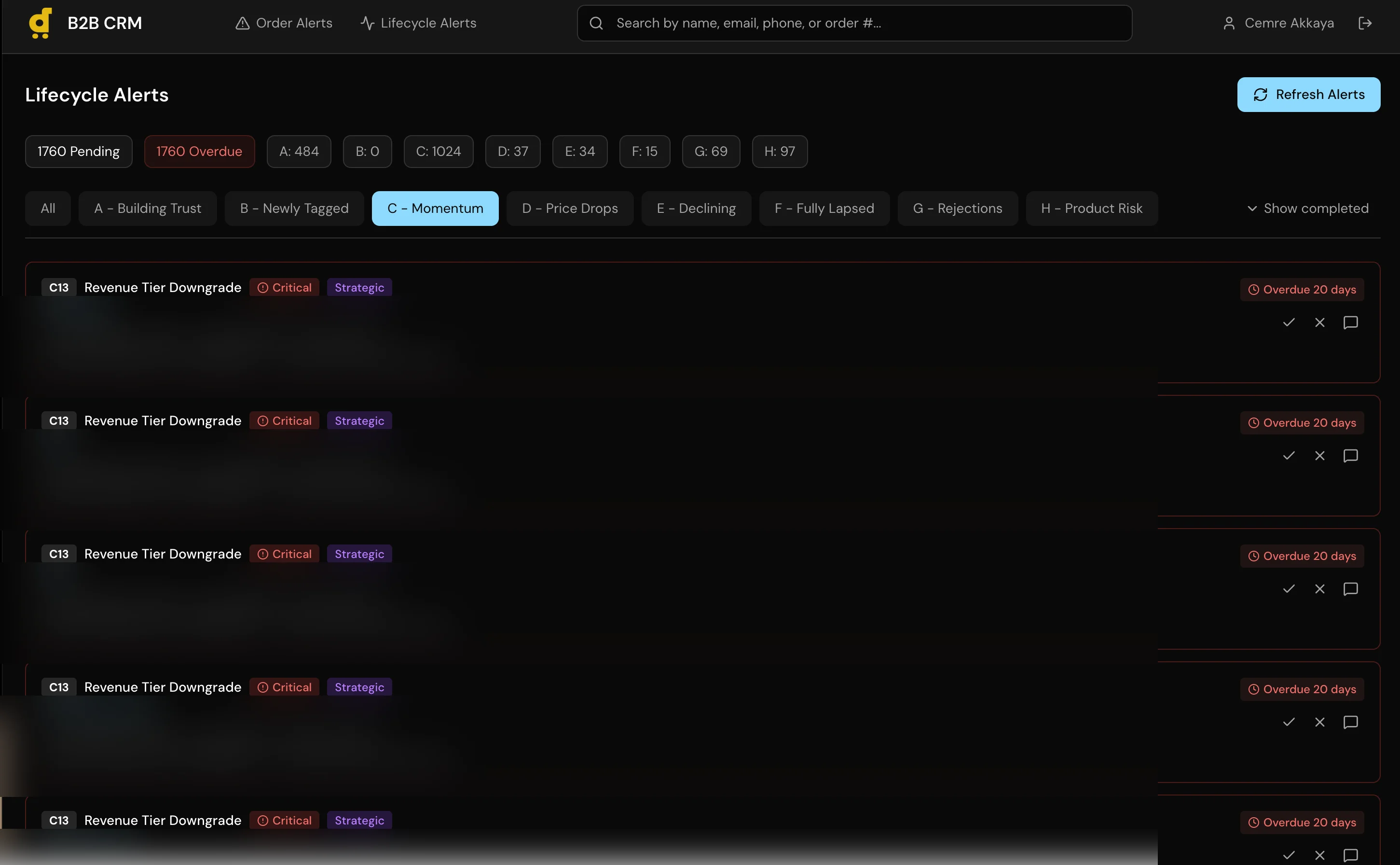Viewport: 1400px width, 865px height.
Task: Dismiss the first alert with the X icon
Action: click(x=1320, y=322)
